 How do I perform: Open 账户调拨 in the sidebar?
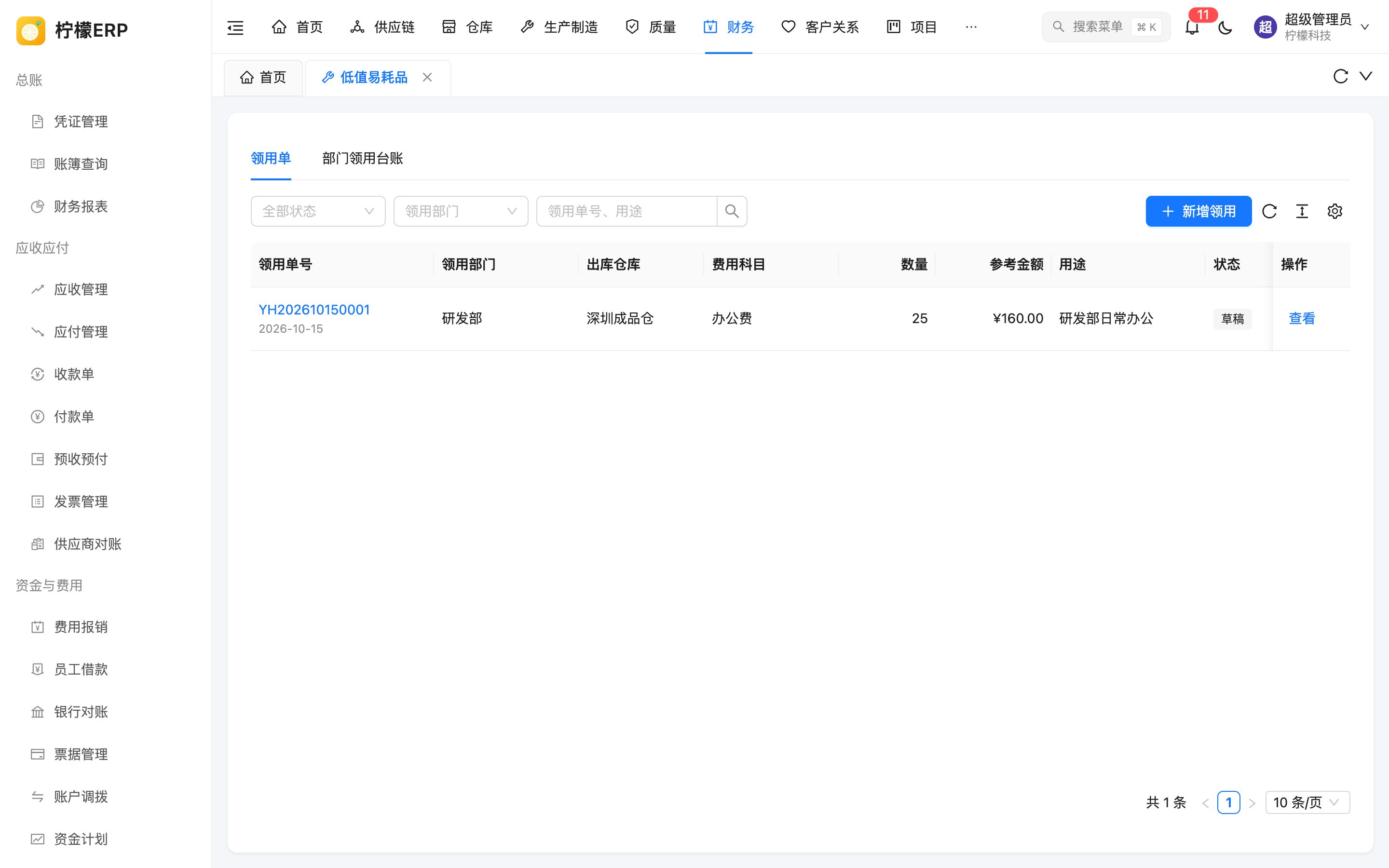106,797
